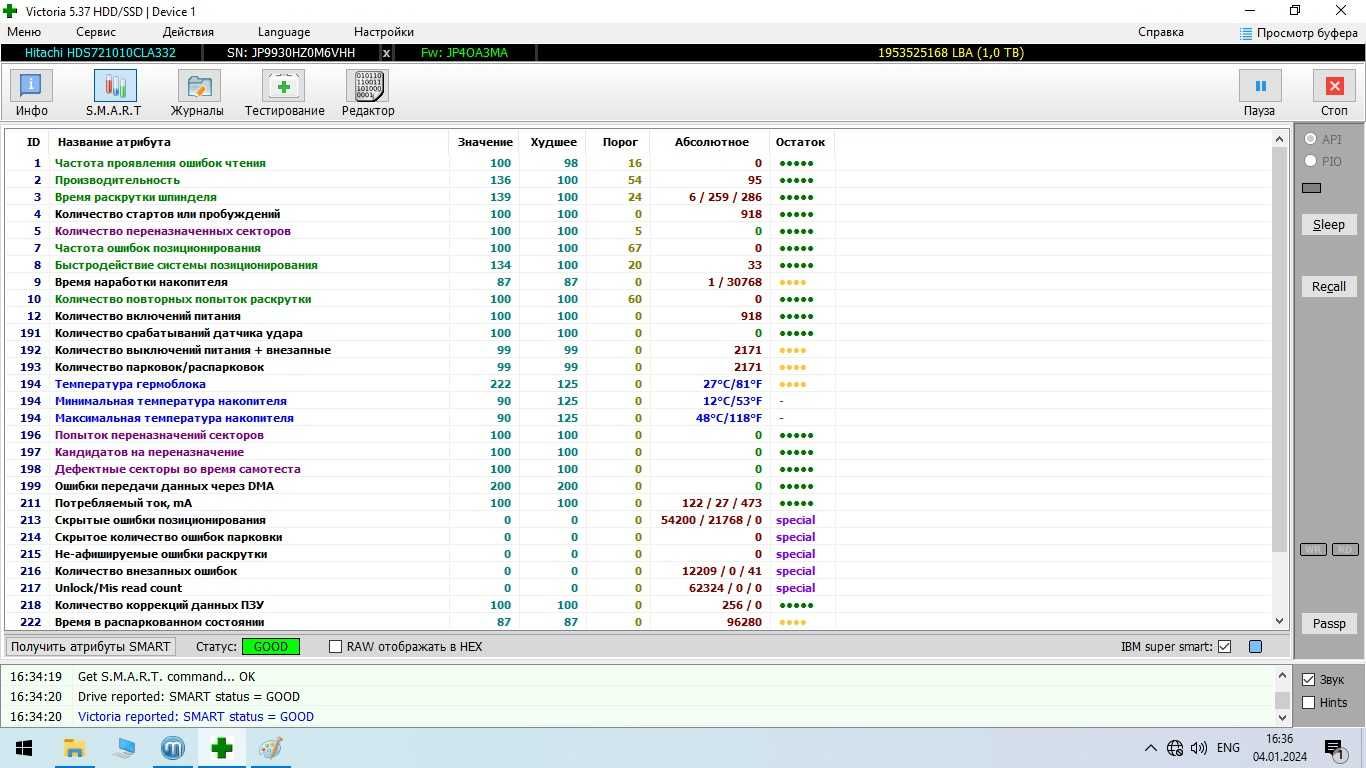Click the x beside the serial number
Screen dimensions: 1366x768
click(387, 53)
